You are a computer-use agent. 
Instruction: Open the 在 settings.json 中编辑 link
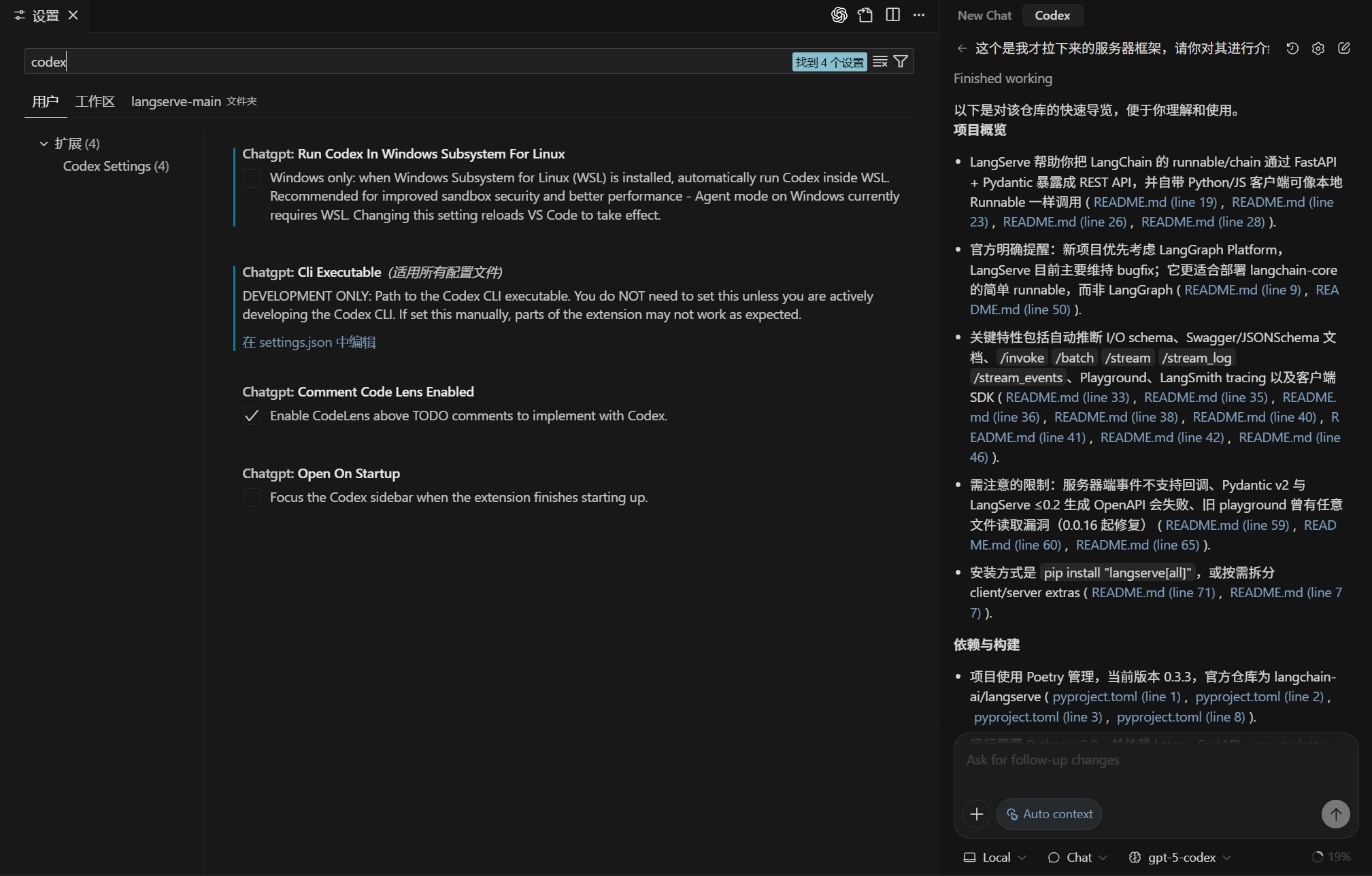309,342
